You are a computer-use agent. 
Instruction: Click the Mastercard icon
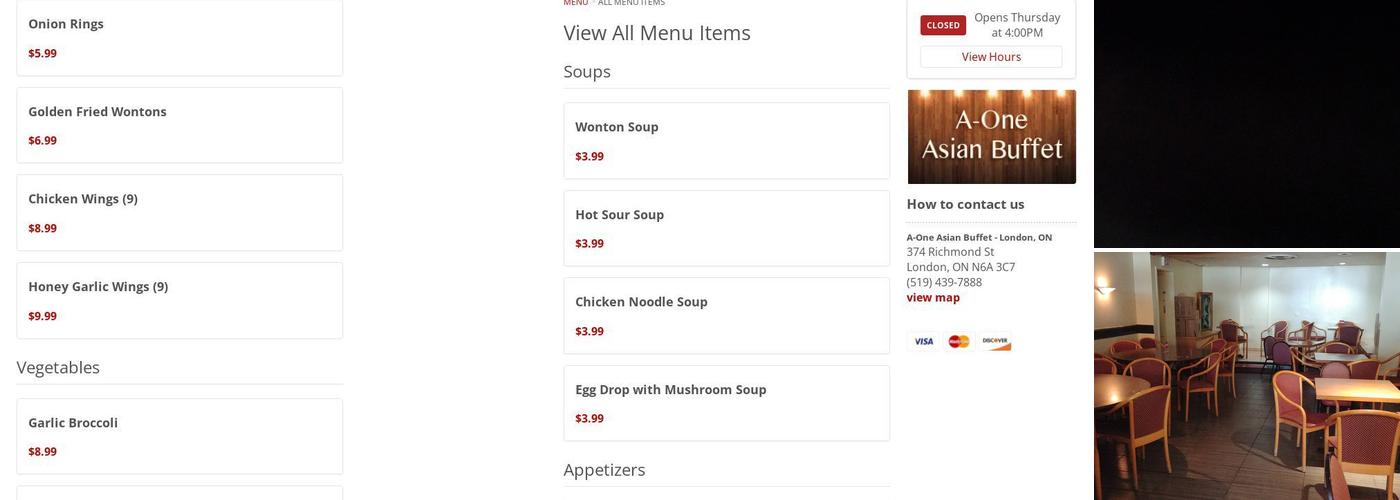click(959, 341)
